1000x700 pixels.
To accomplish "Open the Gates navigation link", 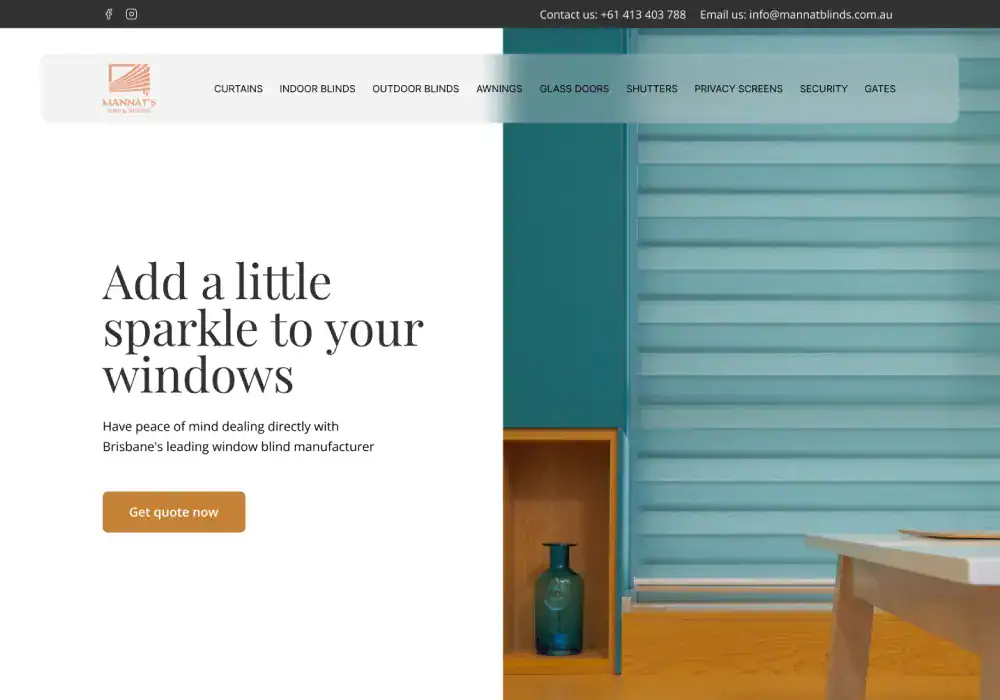I will pyautogui.click(x=880, y=89).
